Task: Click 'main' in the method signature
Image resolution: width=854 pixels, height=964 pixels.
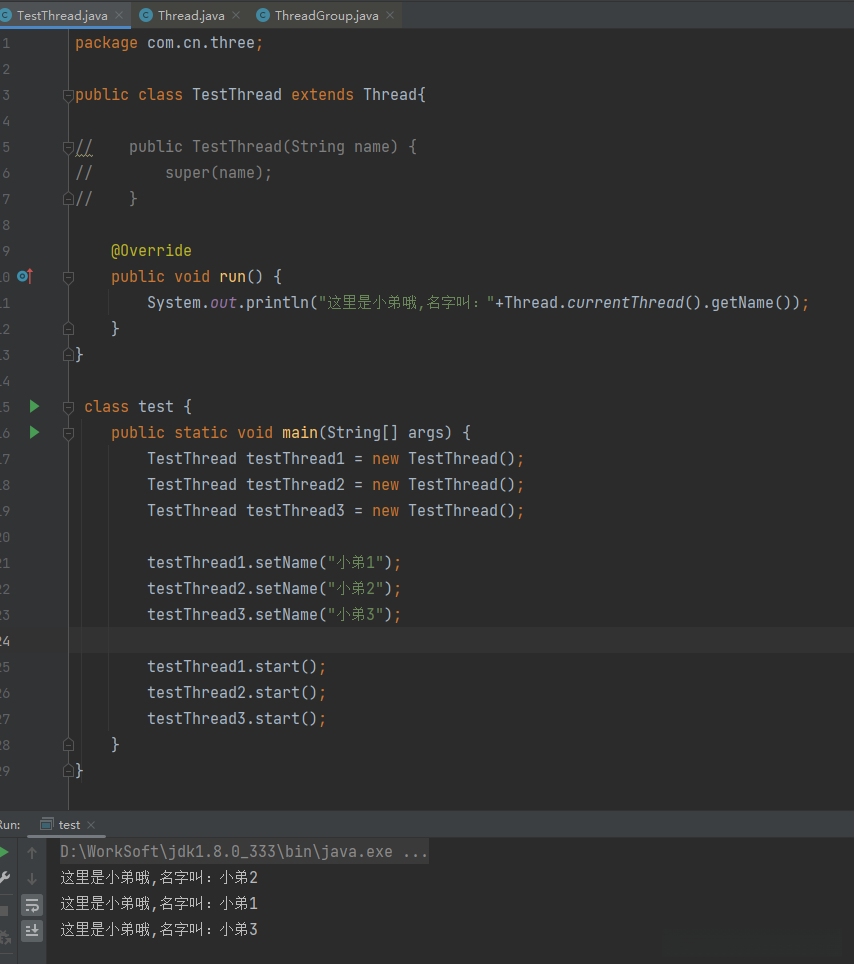Action: click(x=299, y=433)
